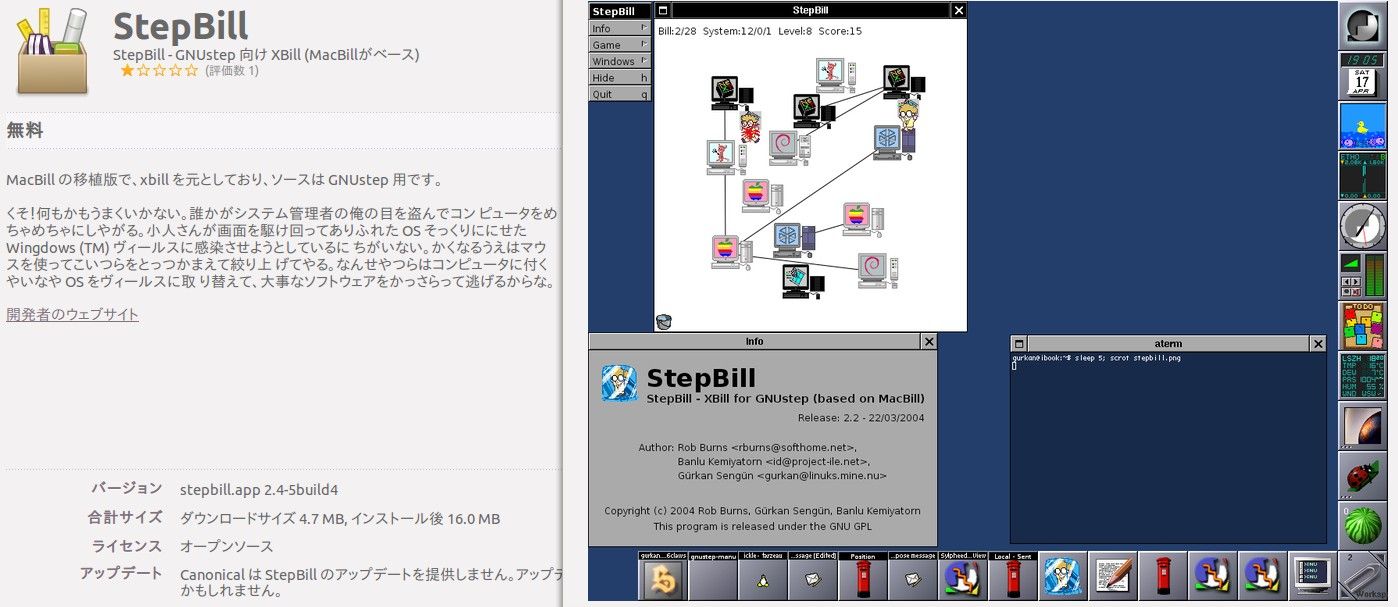Screen dimensions: 1398x607
Task: Click the ladybug dock icon
Action: click(x=1362, y=475)
